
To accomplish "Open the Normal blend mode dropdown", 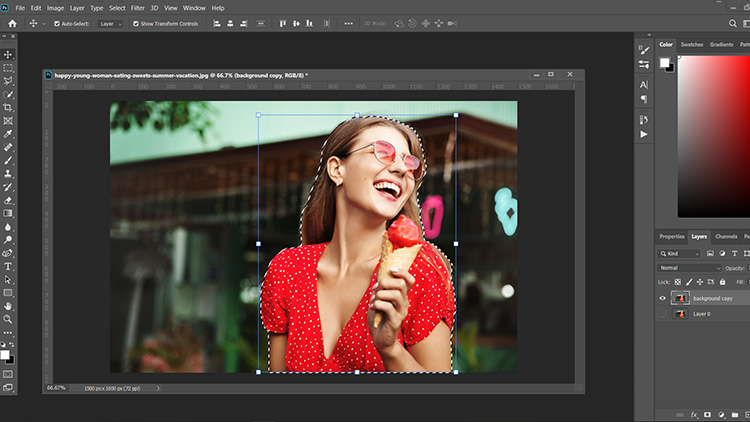I will 689,268.
